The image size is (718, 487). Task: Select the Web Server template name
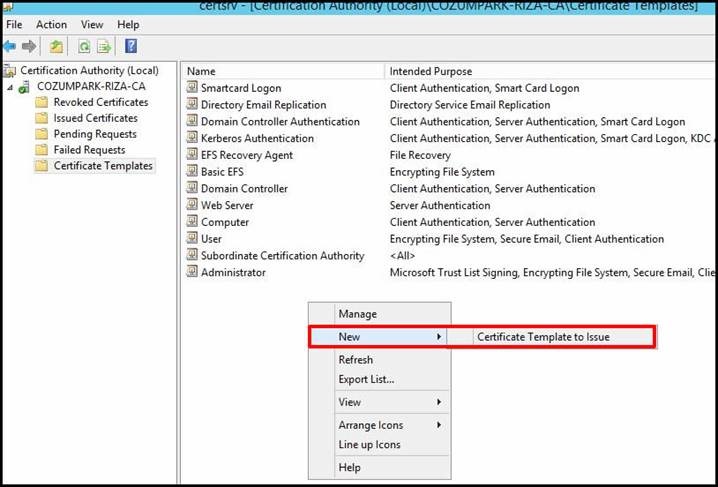[227, 206]
